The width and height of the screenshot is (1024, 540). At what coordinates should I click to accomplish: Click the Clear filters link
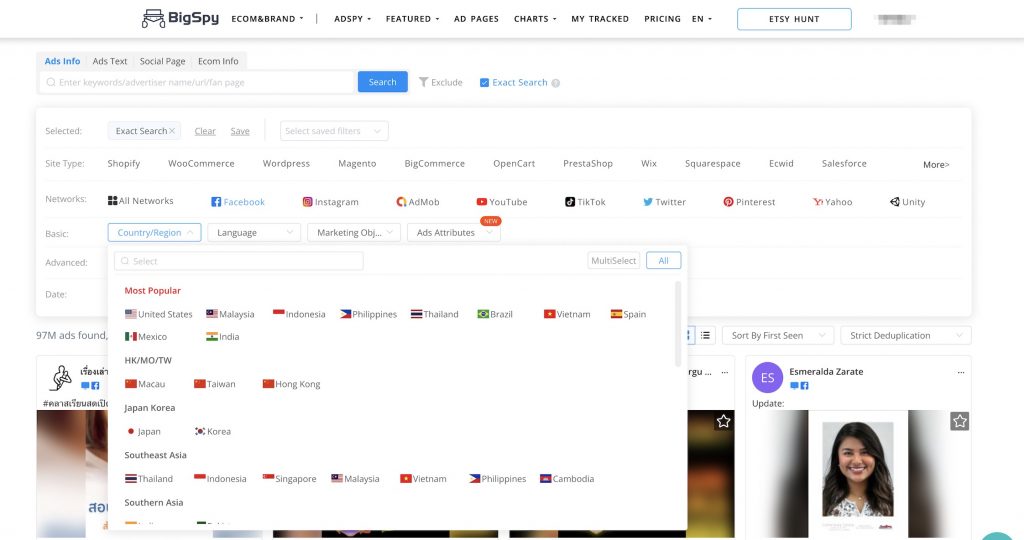point(205,131)
